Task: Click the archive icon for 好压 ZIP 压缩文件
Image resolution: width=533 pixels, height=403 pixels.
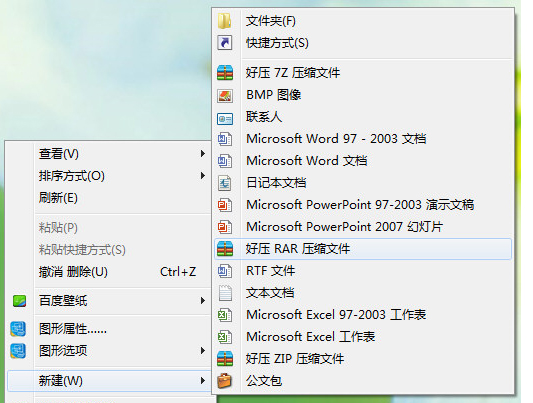Action: [225, 359]
